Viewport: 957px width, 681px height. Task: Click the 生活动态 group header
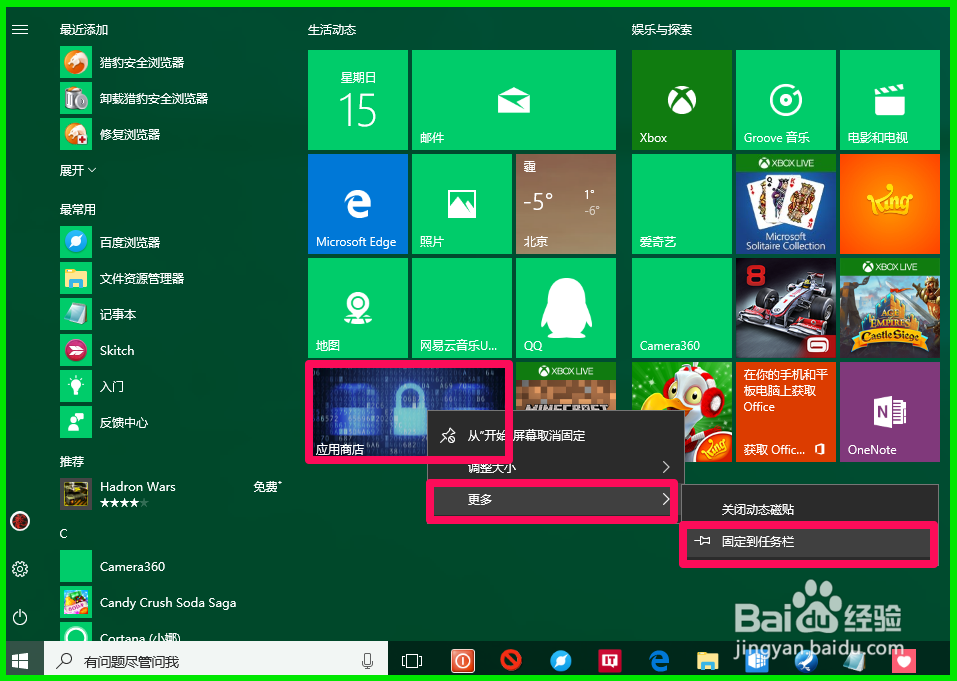pyautogui.click(x=331, y=30)
